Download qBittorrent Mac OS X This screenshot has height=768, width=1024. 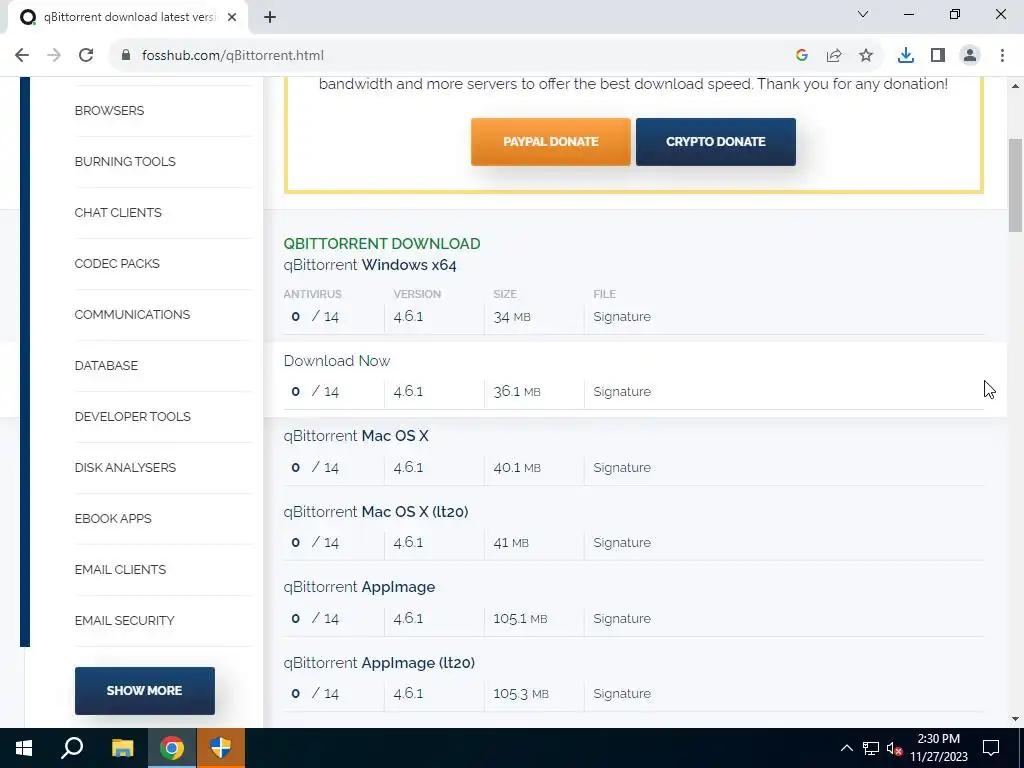pos(356,436)
